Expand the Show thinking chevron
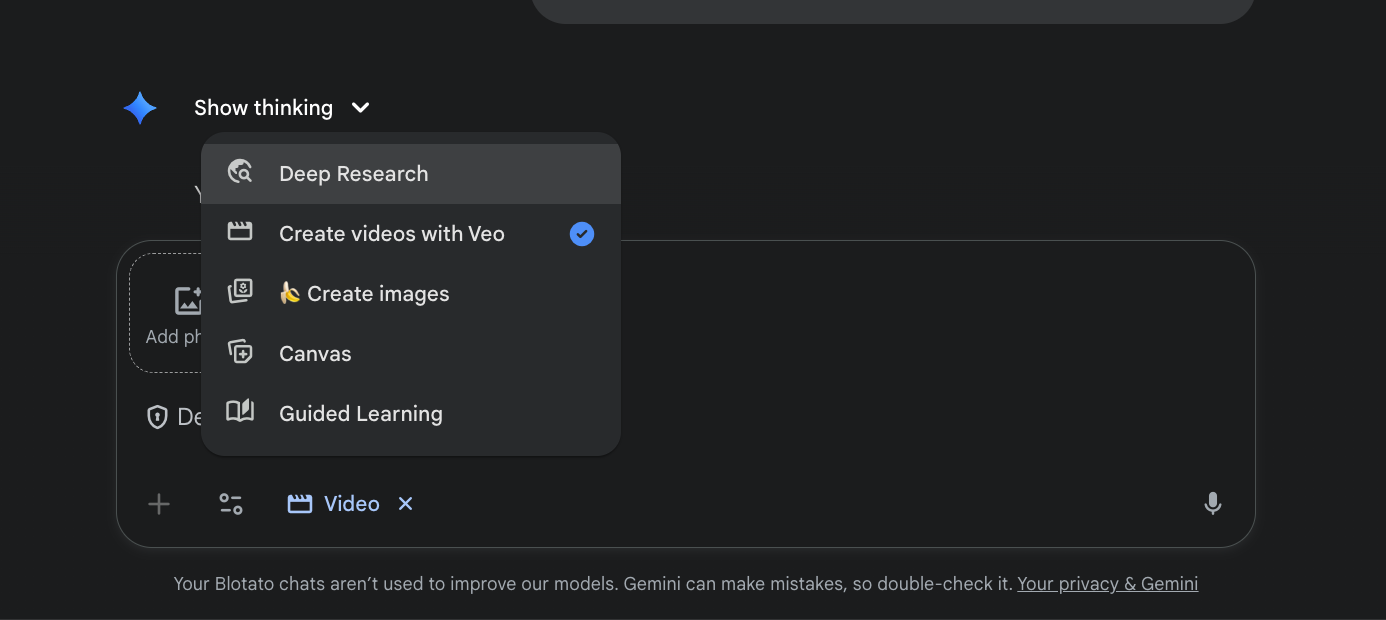The image size is (1386, 620). [x=361, y=108]
